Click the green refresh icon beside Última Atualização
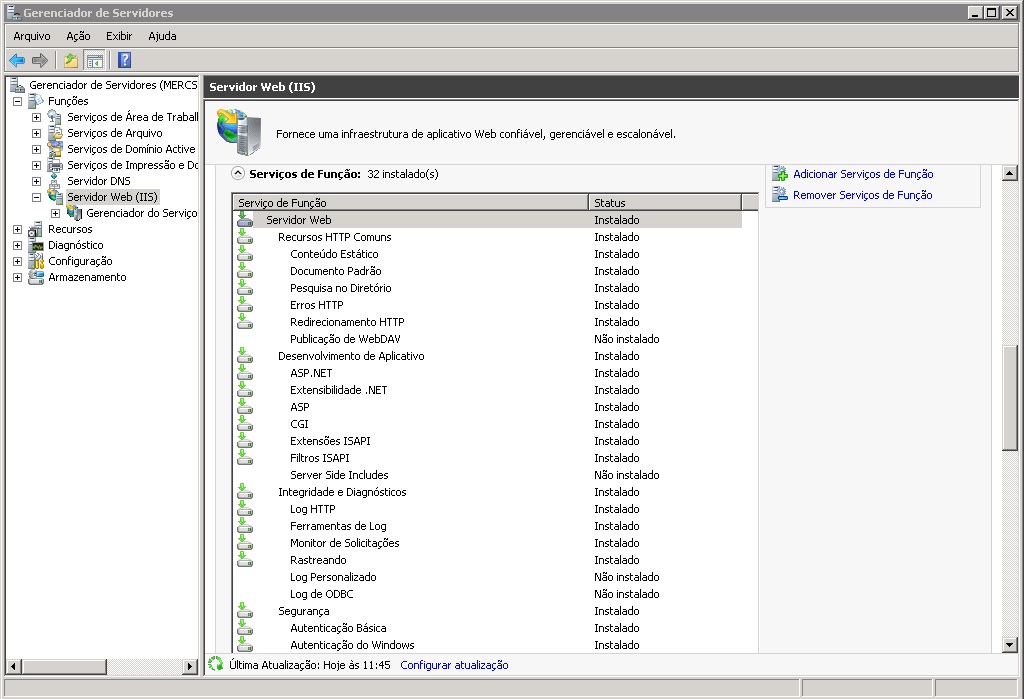 pyautogui.click(x=216, y=664)
